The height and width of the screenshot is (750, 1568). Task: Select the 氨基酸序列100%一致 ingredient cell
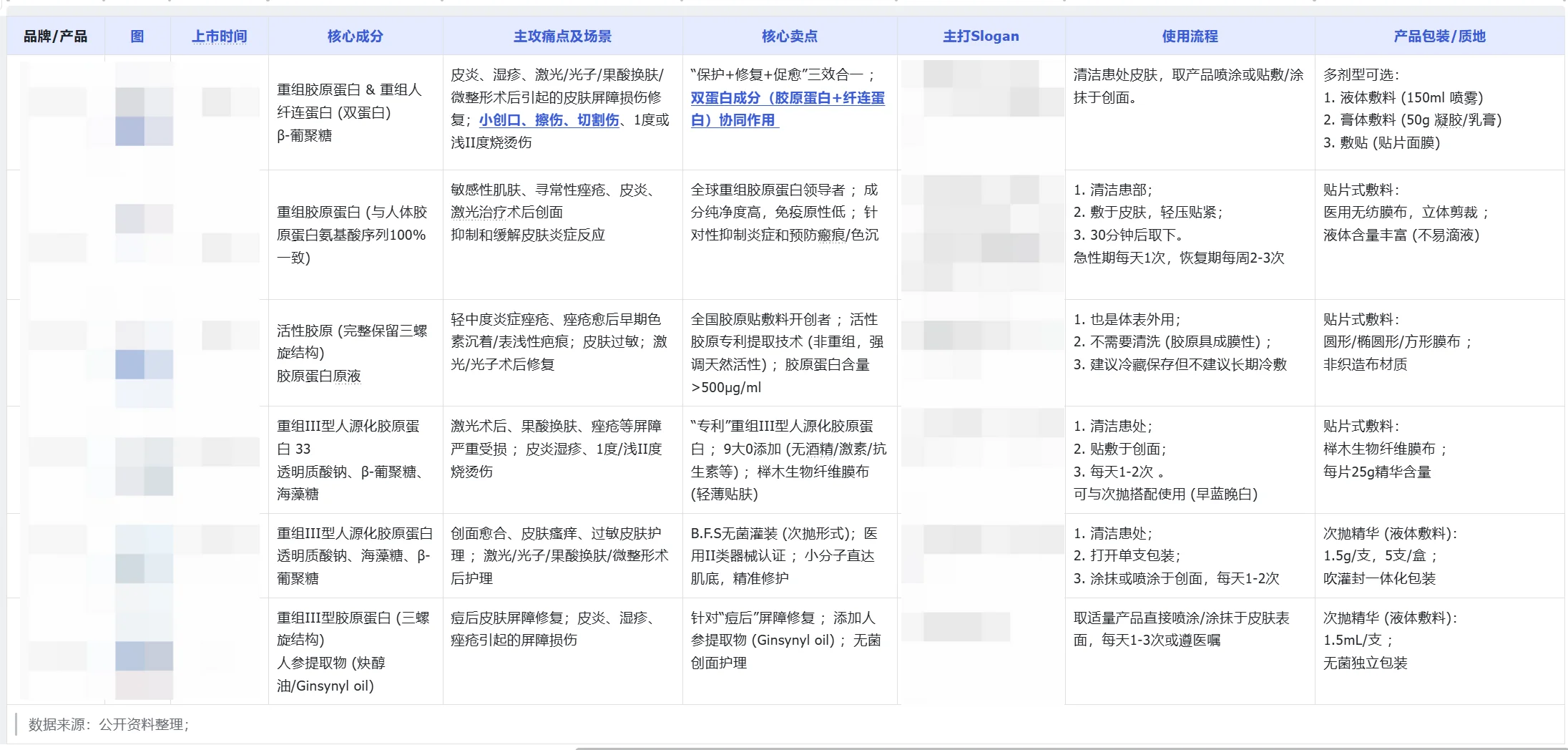pyautogui.click(x=356, y=235)
